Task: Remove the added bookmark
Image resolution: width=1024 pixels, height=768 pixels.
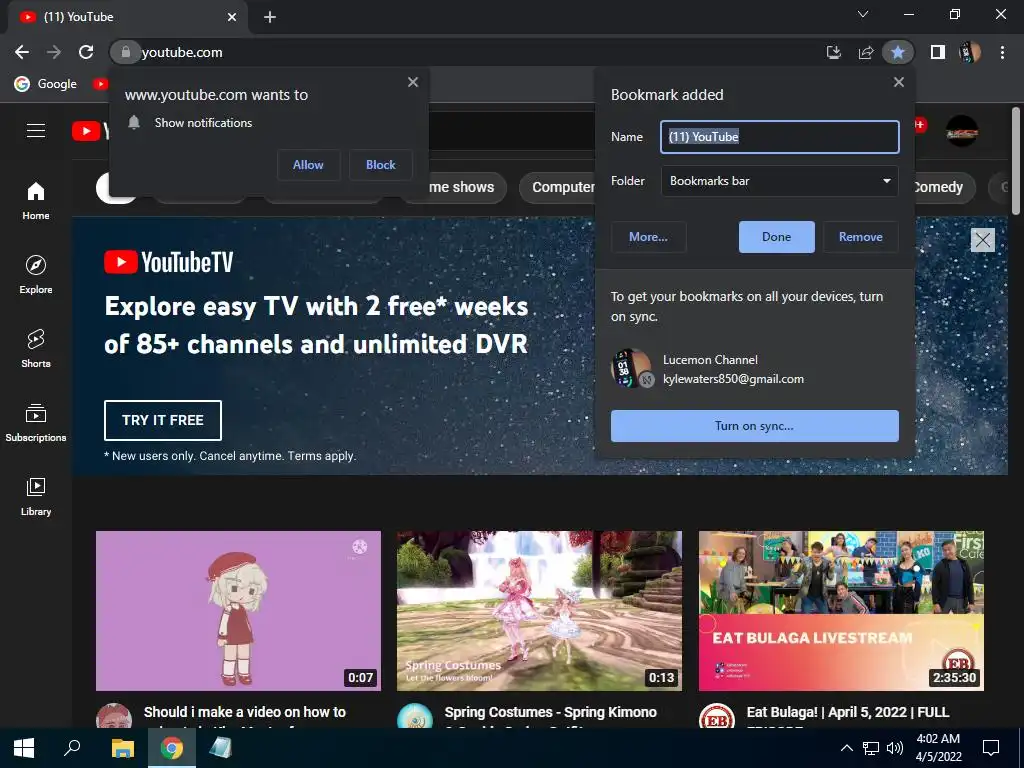Action: tap(861, 237)
